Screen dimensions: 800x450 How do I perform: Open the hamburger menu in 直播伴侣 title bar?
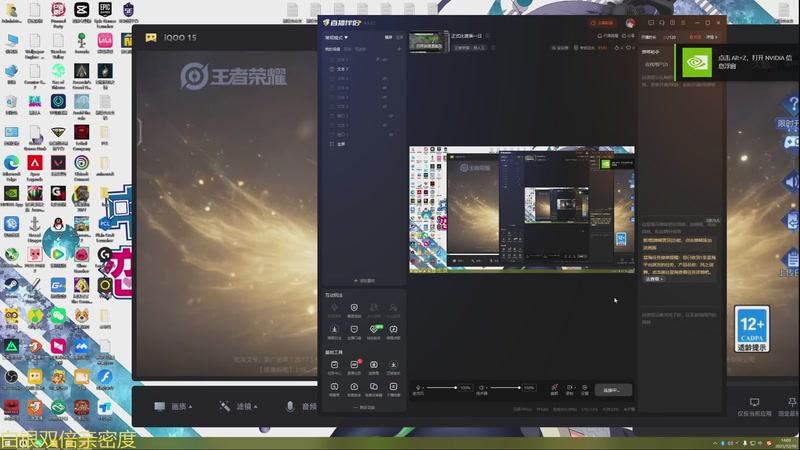coord(683,23)
